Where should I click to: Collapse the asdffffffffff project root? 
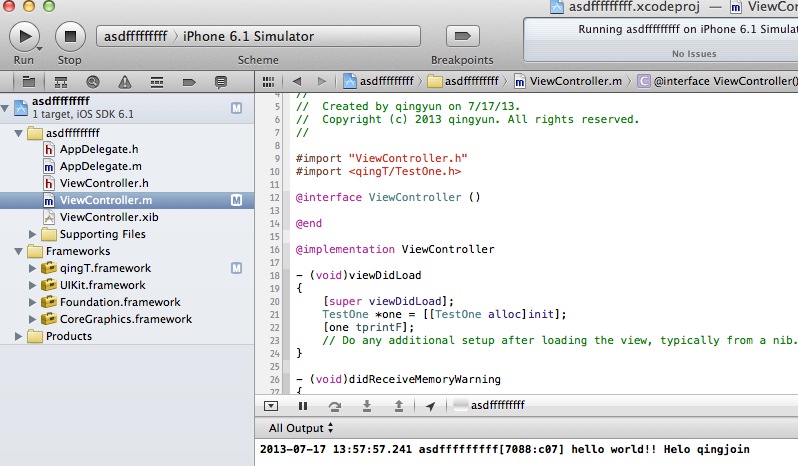tap(5, 108)
